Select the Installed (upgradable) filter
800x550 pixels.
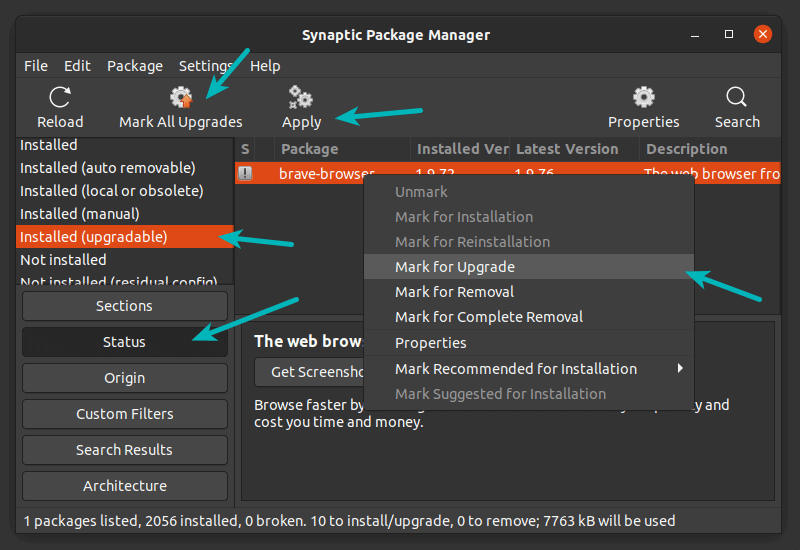coord(94,237)
